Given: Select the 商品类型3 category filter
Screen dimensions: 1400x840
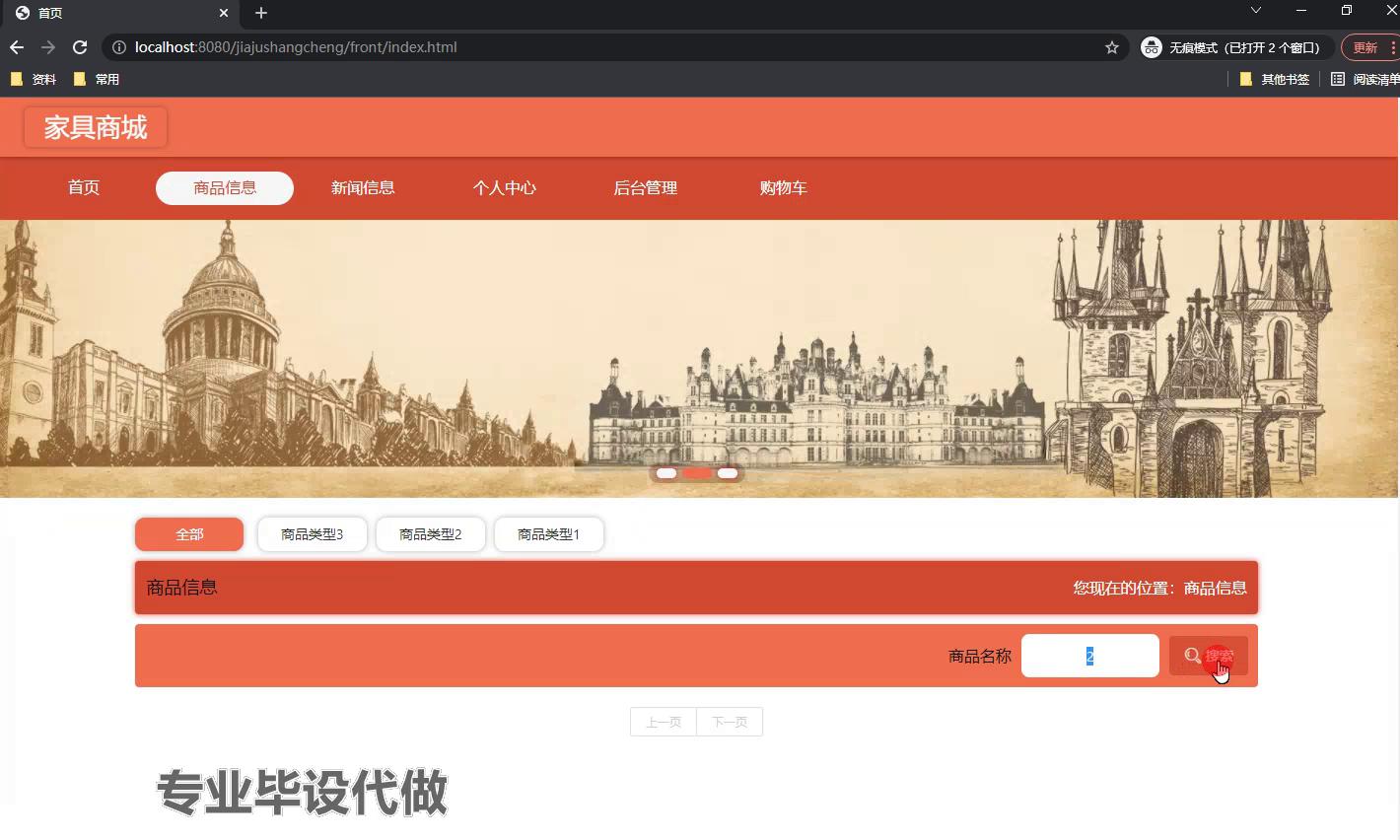Looking at the screenshot, I should [x=312, y=533].
